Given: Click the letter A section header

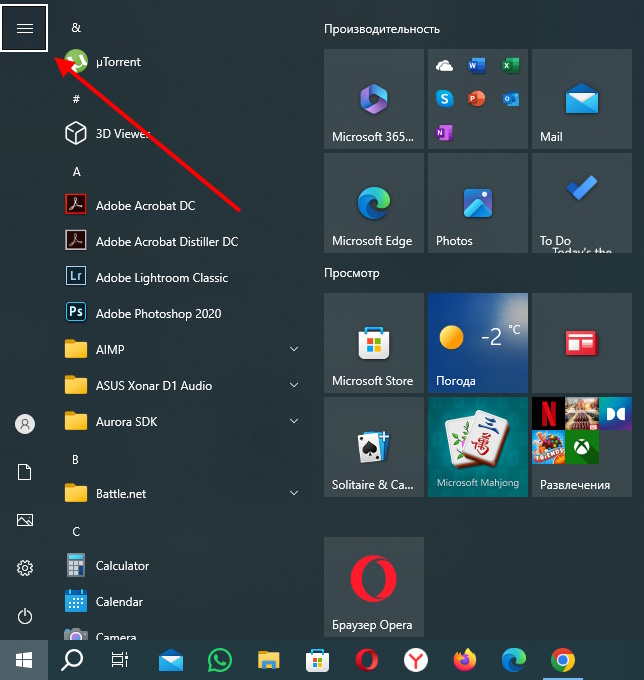Looking at the screenshot, I should pyautogui.click(x=76, y=172).
